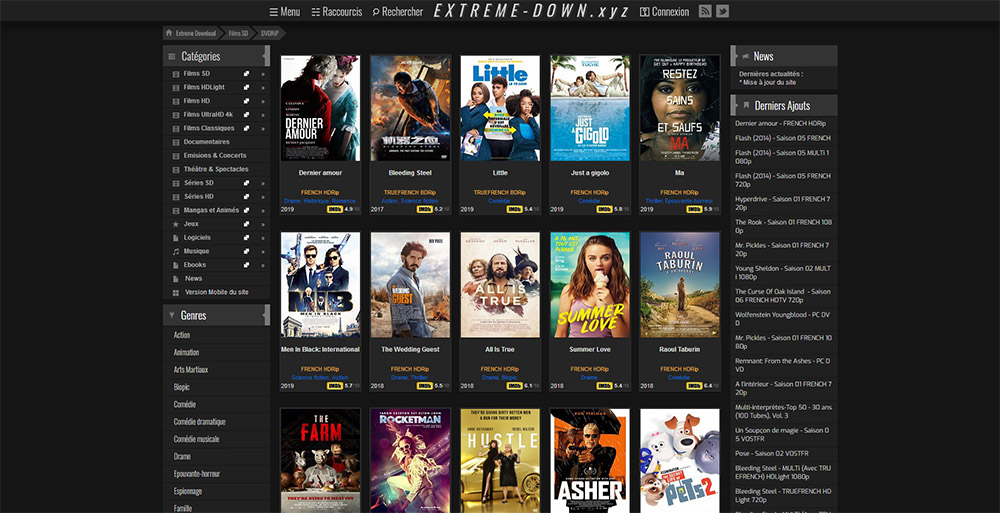Go to Films SD breadcrumb

click(238, 33)
